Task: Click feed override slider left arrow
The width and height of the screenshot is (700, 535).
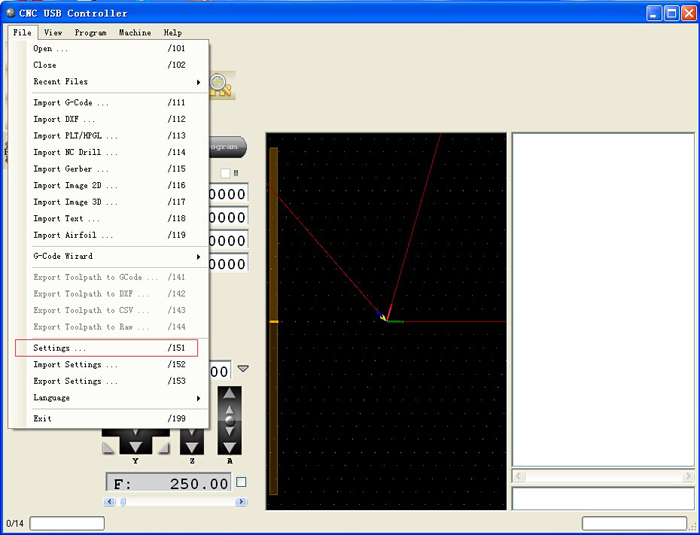Action: (109, 502)
